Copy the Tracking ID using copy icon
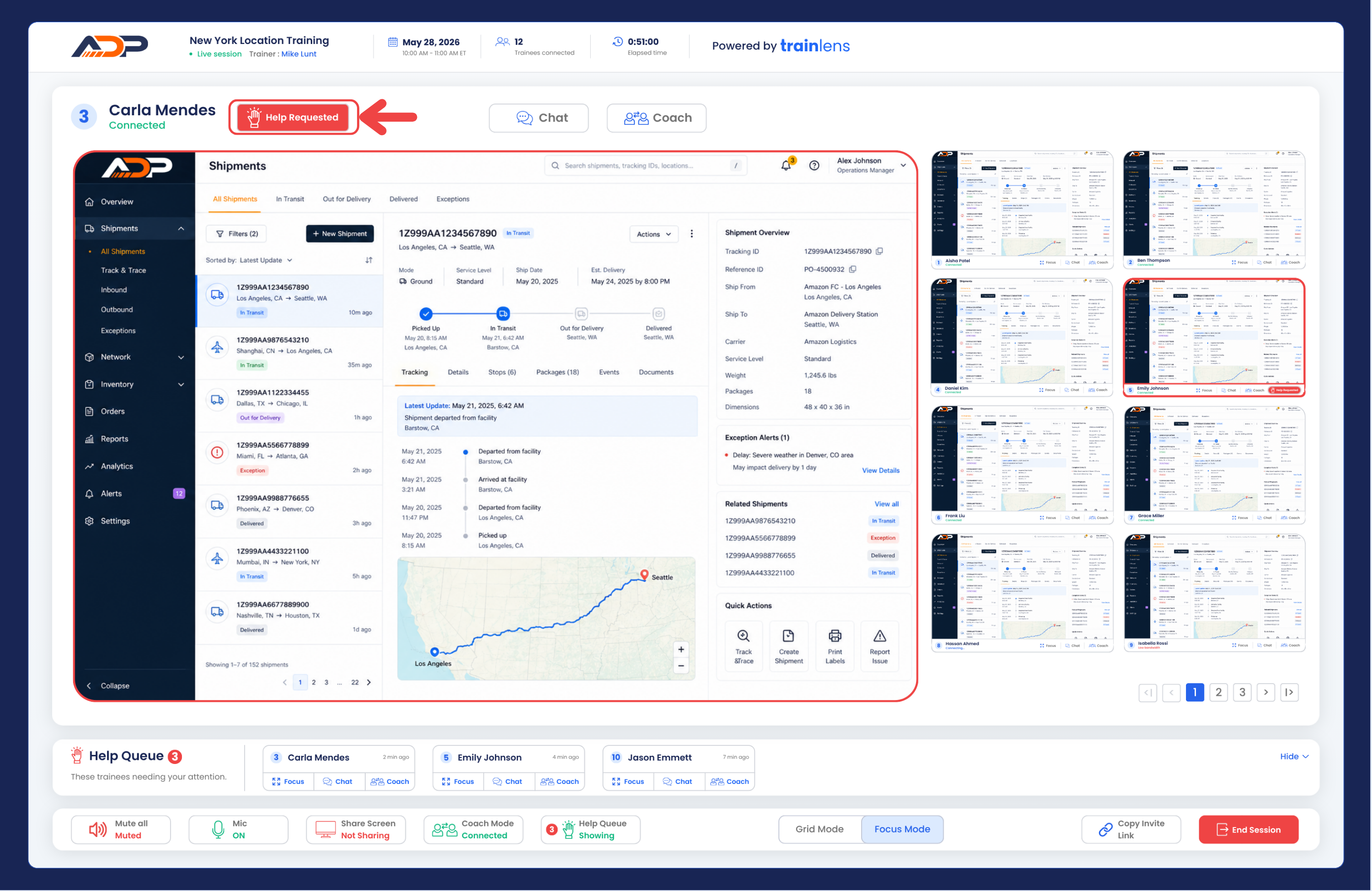 click(x=879, y=251)
